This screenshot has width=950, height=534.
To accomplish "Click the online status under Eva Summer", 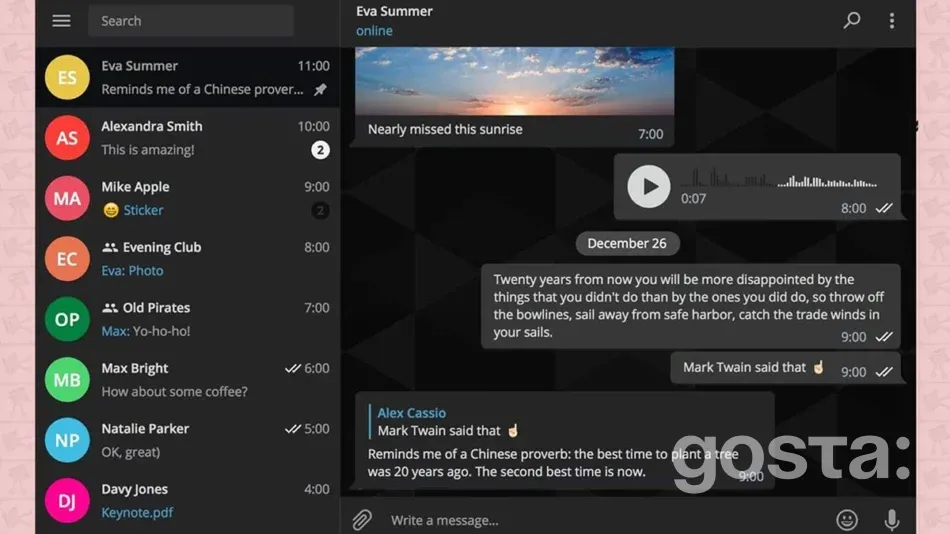I will point(374,31).
